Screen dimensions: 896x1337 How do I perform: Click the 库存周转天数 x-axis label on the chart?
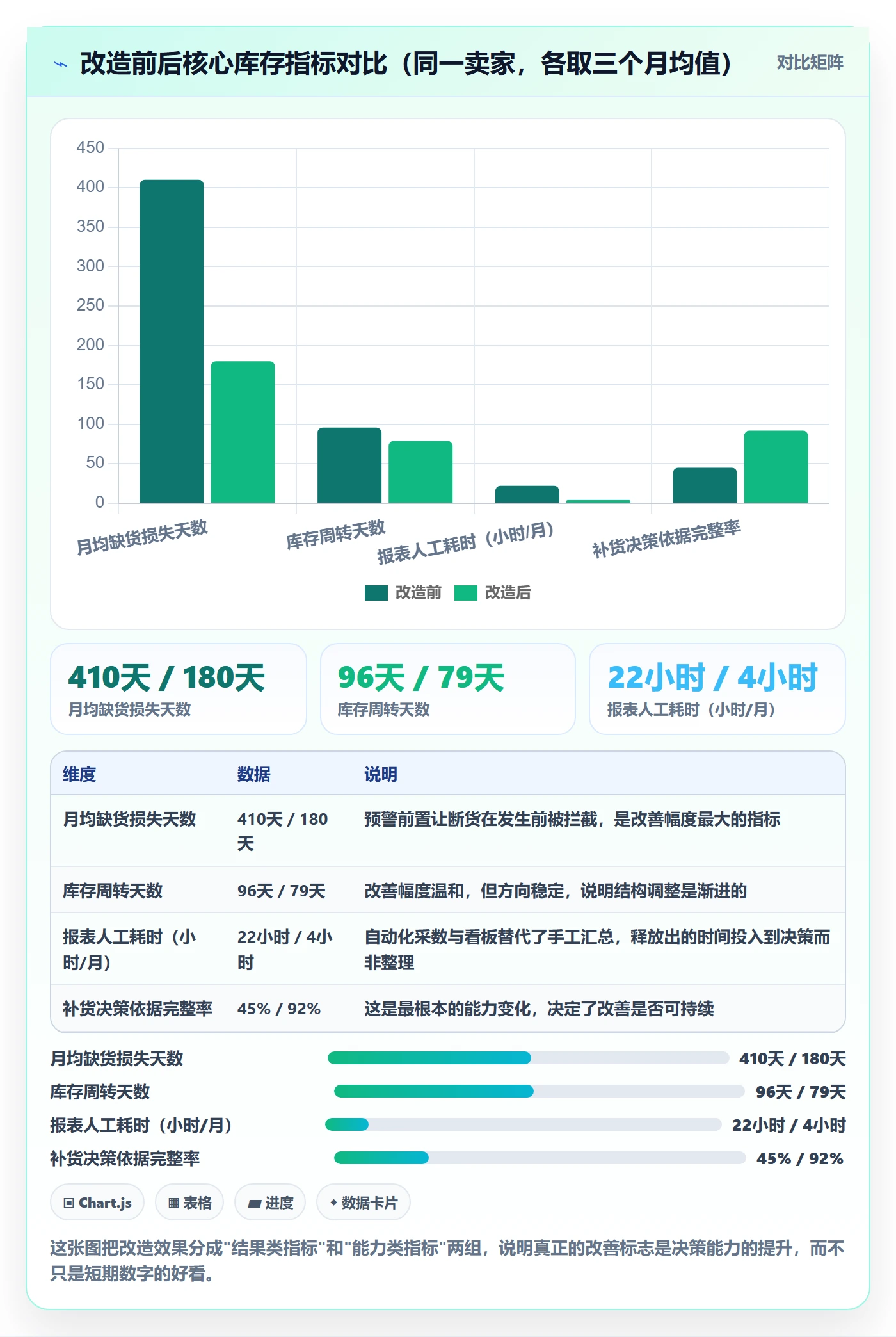pyautogui.click(x=335, y=535)
